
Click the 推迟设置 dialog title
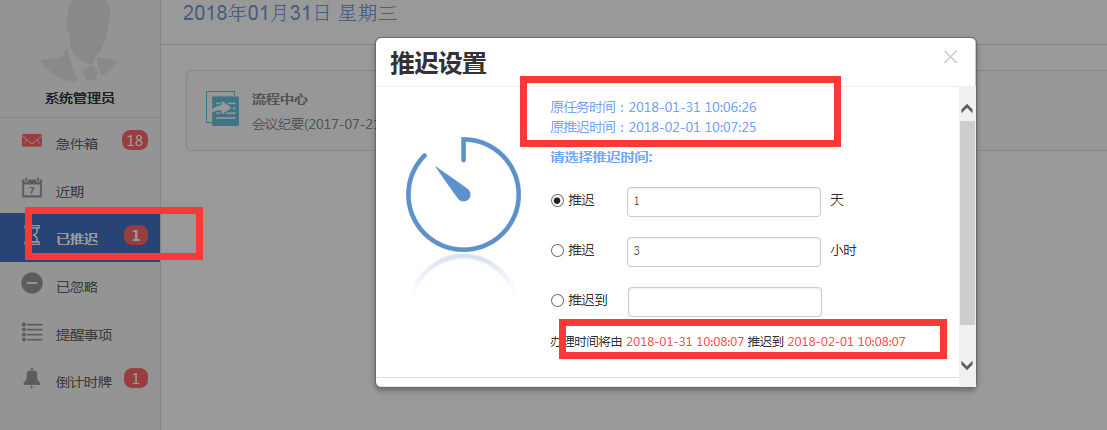click(x=438, y=63)
